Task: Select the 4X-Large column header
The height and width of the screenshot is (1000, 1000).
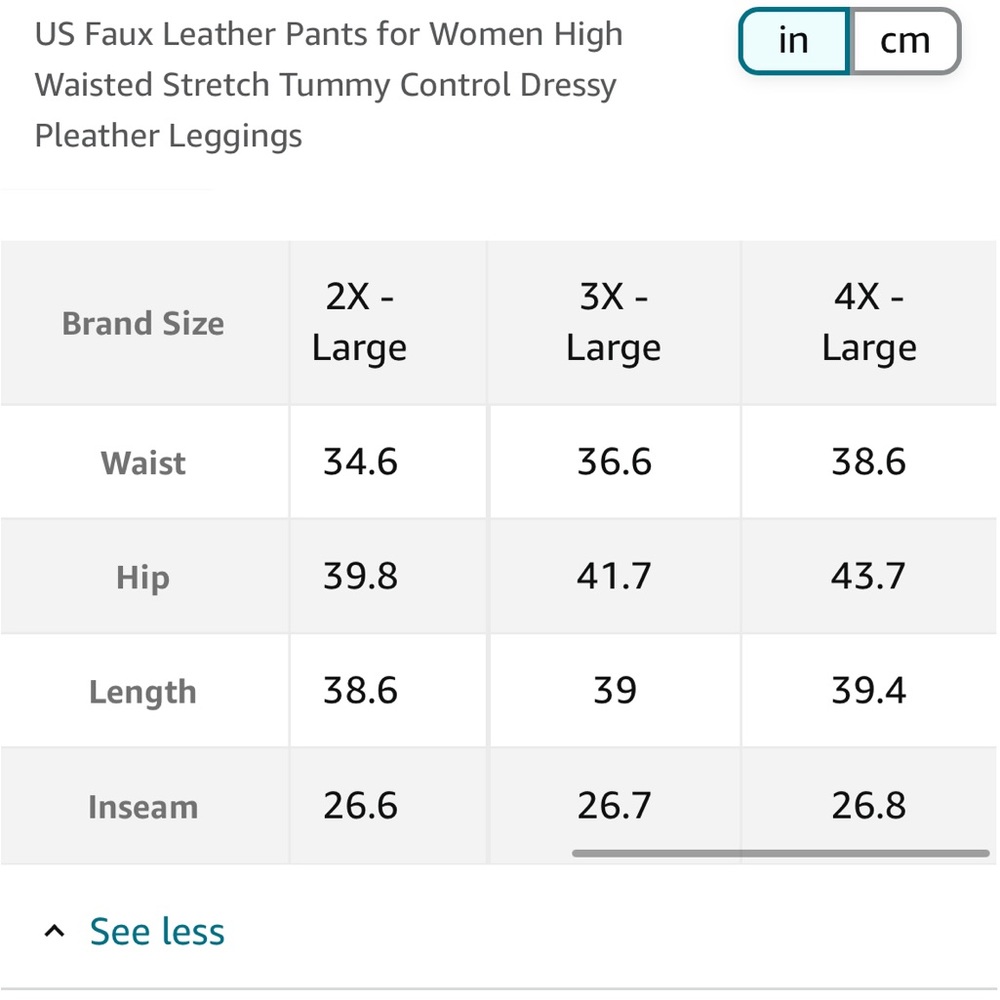Action: [x=868, y=322]
